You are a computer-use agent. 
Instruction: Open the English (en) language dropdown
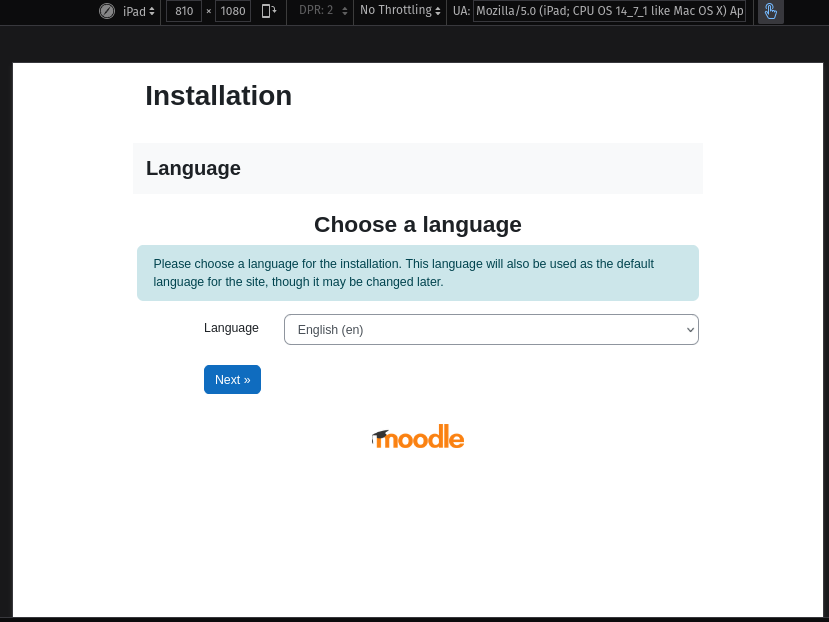point(491,330)
